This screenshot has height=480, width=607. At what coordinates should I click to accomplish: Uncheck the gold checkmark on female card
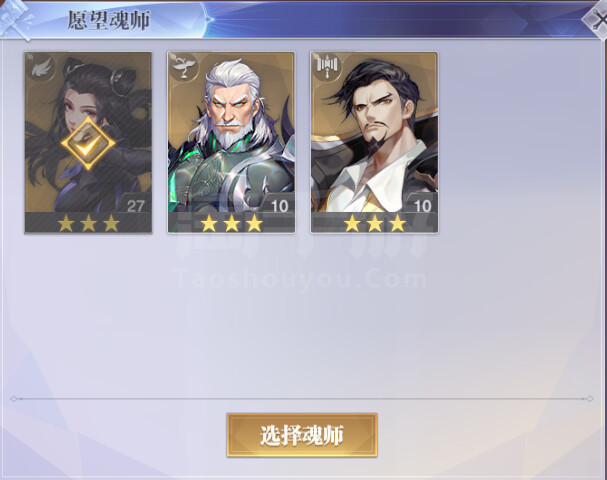(x=88, y=144)
